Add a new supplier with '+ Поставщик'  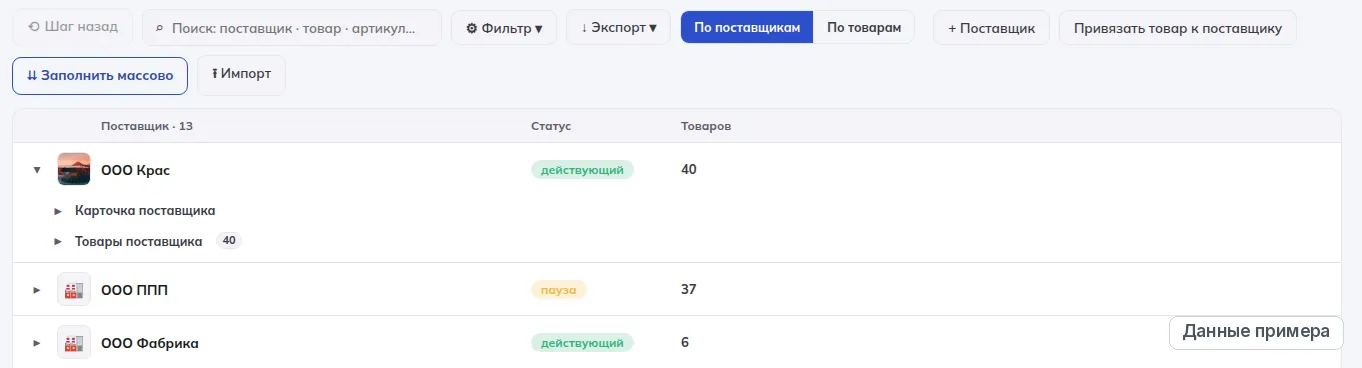pyautogui.click(x=991, y=28)
